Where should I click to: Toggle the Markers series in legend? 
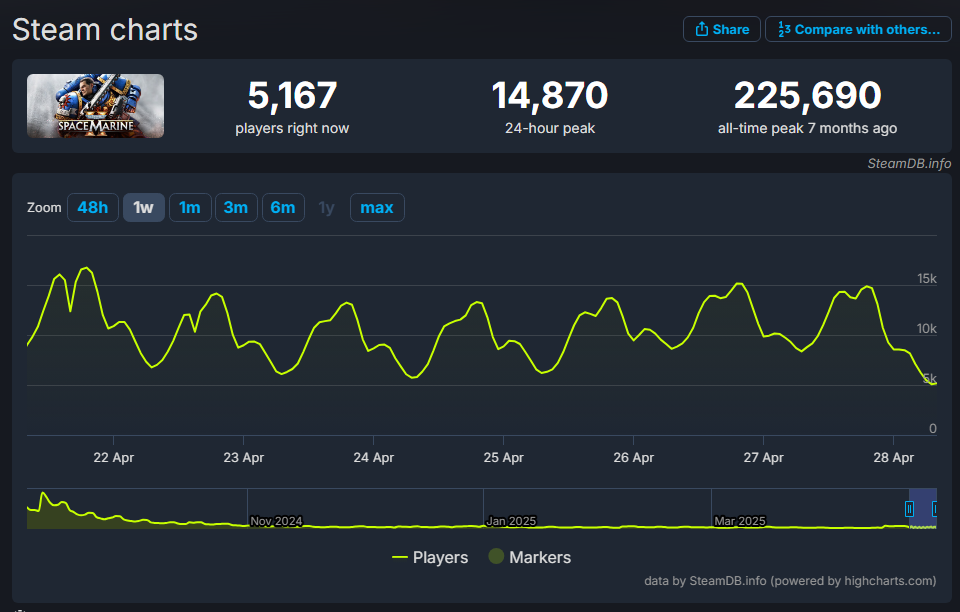(530, 557)
